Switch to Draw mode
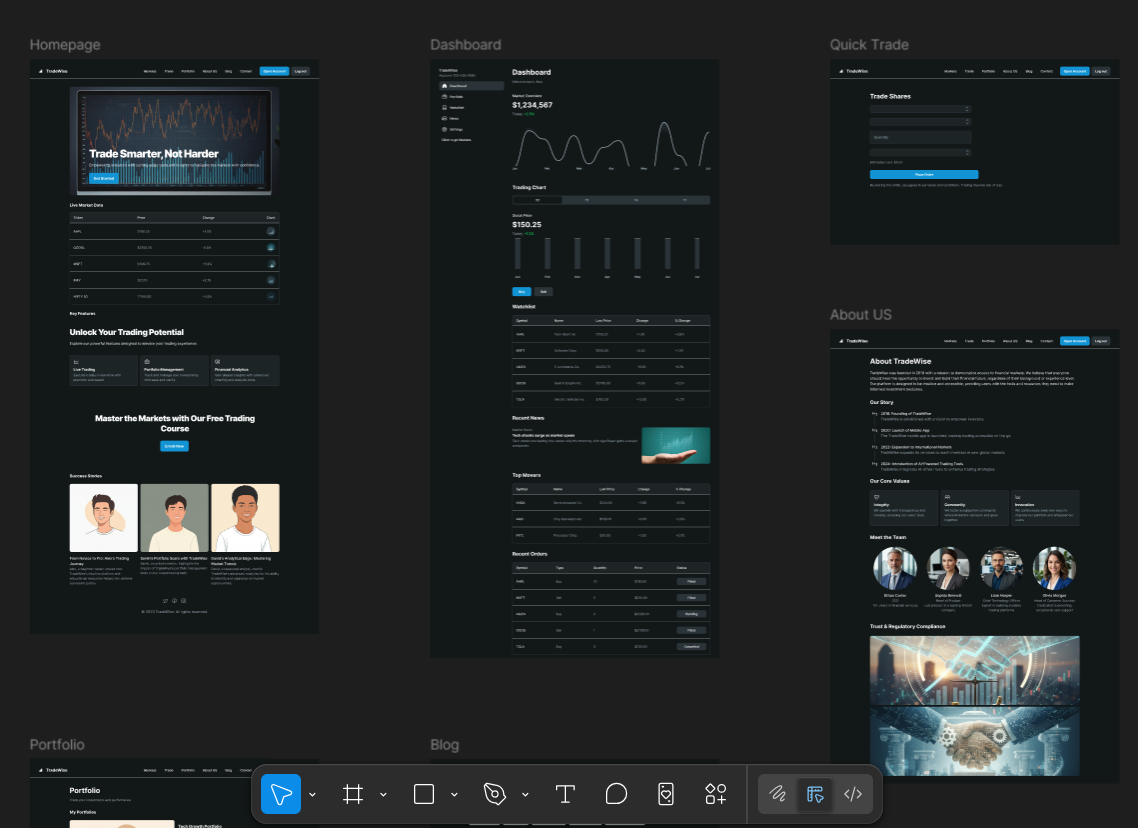Viewport: 1138px width, 828px height. pos(777,794)
